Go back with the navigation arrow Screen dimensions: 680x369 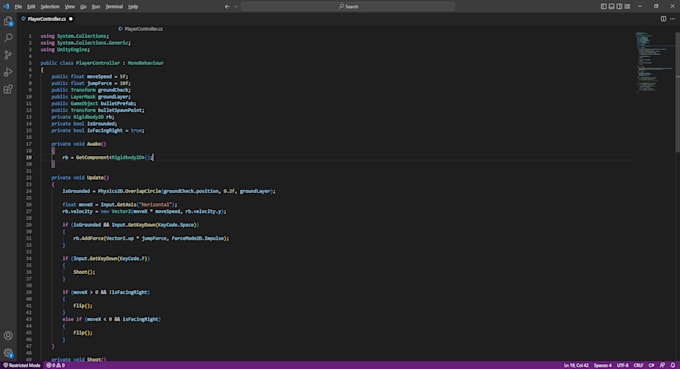[x=227, y=7]
